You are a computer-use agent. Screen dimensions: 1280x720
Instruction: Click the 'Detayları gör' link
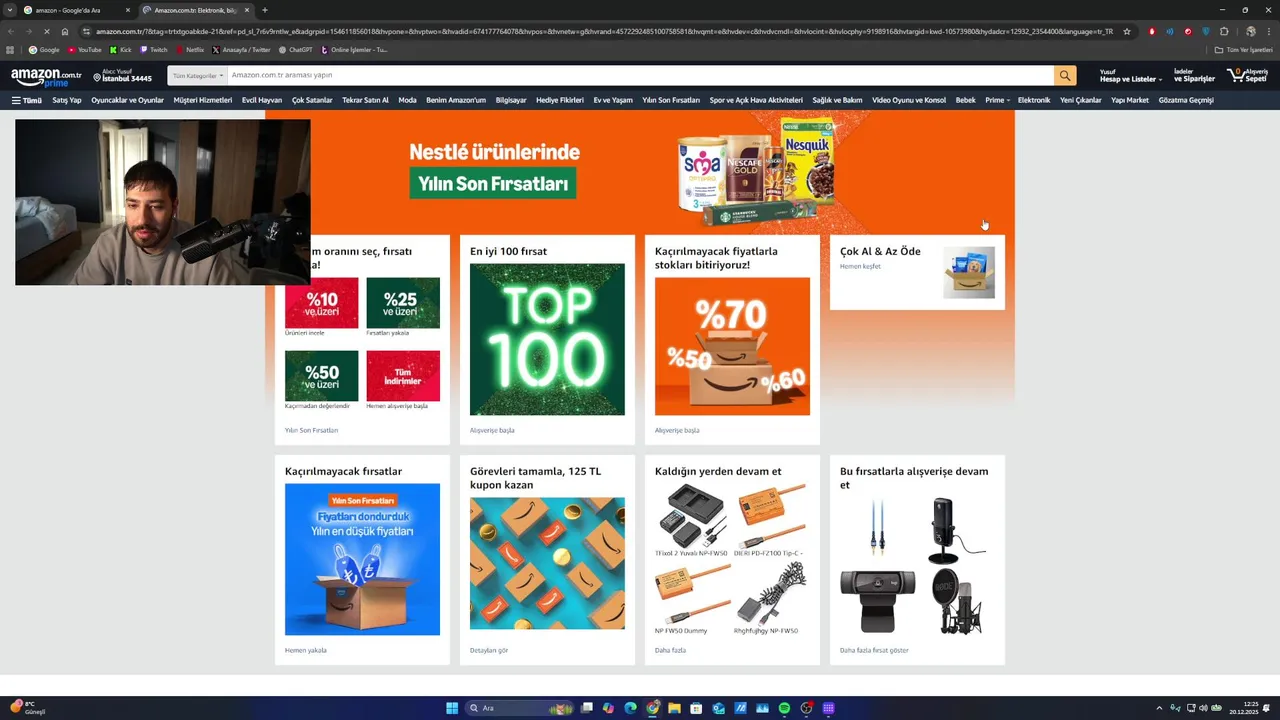[489, 650]
